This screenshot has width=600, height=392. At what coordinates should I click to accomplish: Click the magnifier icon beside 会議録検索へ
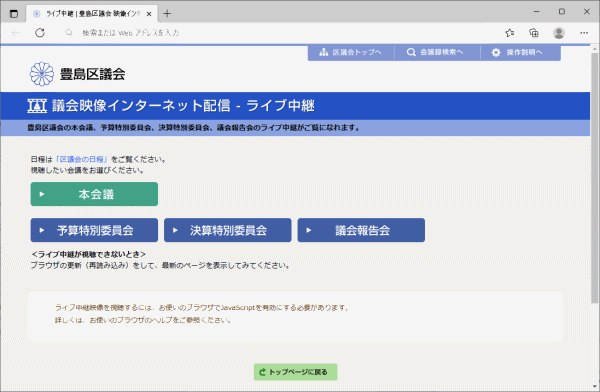(x=411, y=52)
